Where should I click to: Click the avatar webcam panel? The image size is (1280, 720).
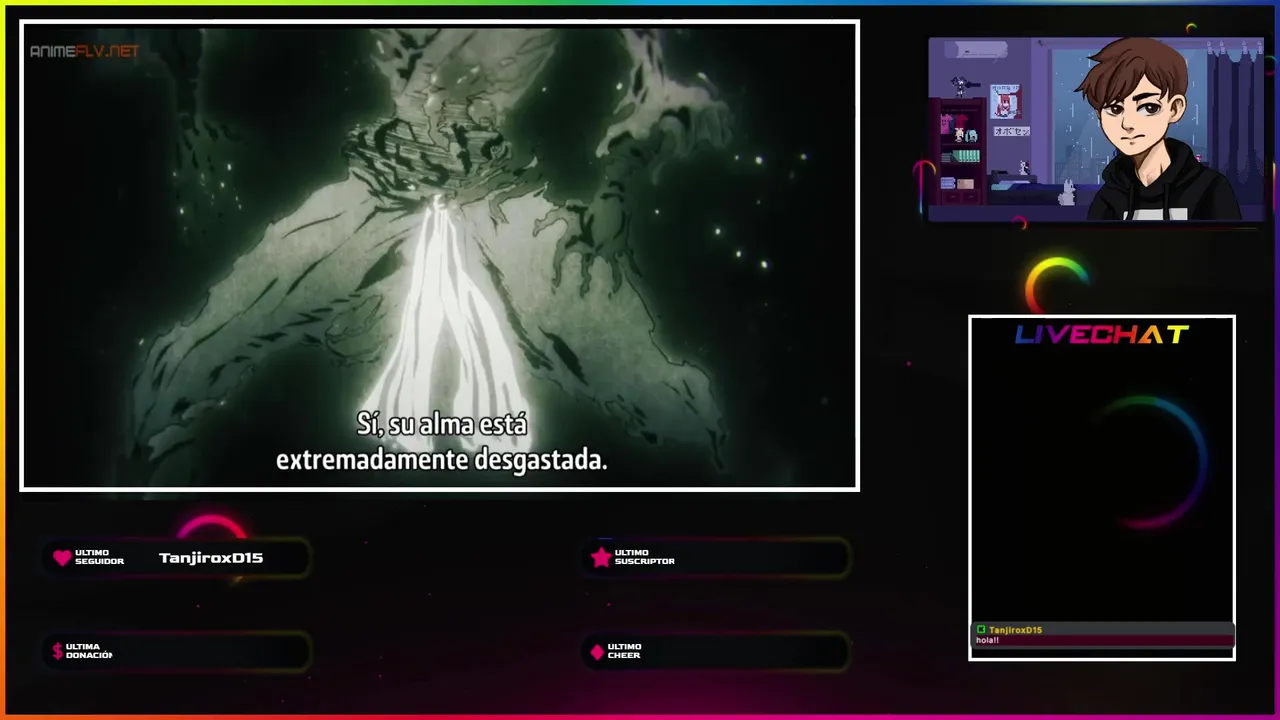(1096, 130)
